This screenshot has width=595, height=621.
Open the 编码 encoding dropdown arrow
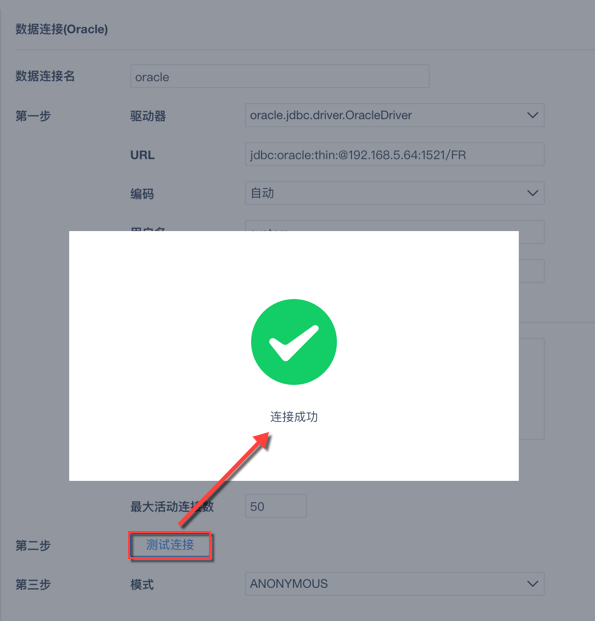pyautogui.click(x=533, y=193)
